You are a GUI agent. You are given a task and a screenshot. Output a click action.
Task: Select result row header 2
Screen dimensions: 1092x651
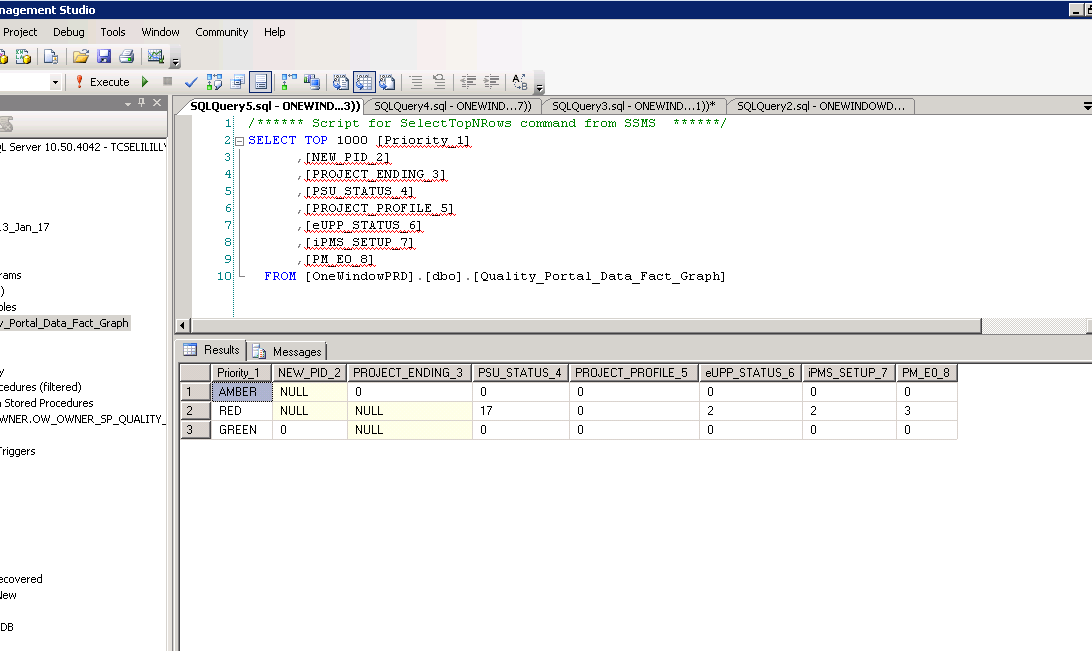click(x=196, y=411)
